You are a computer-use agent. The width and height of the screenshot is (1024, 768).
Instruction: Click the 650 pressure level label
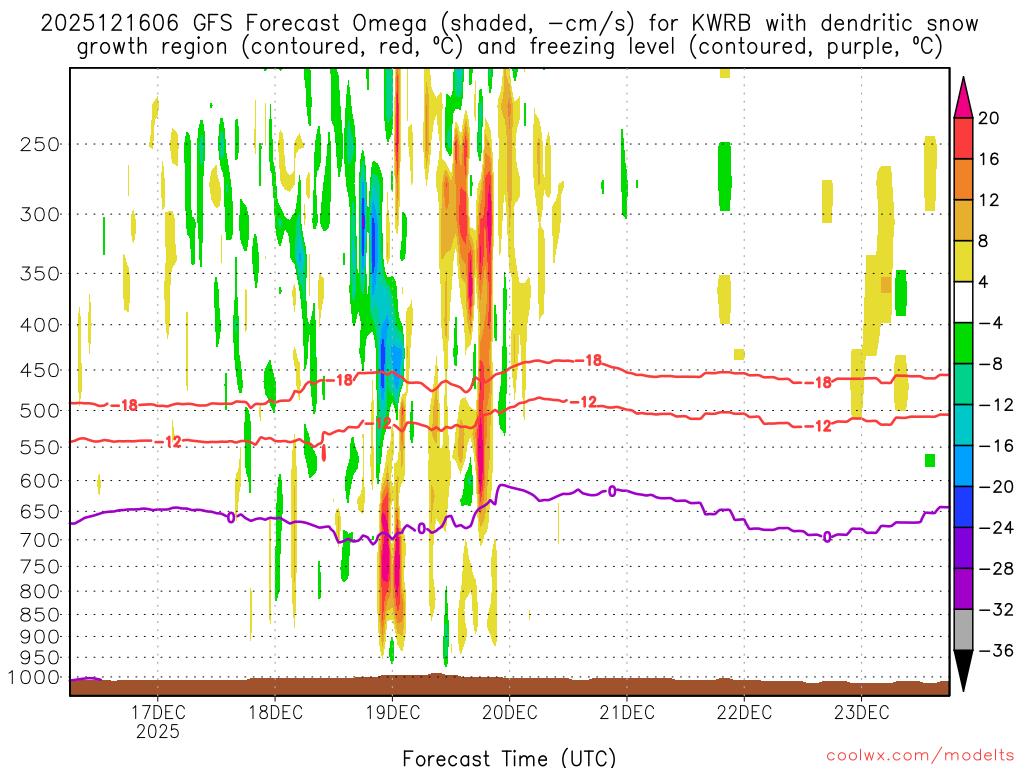pos(40,511)
